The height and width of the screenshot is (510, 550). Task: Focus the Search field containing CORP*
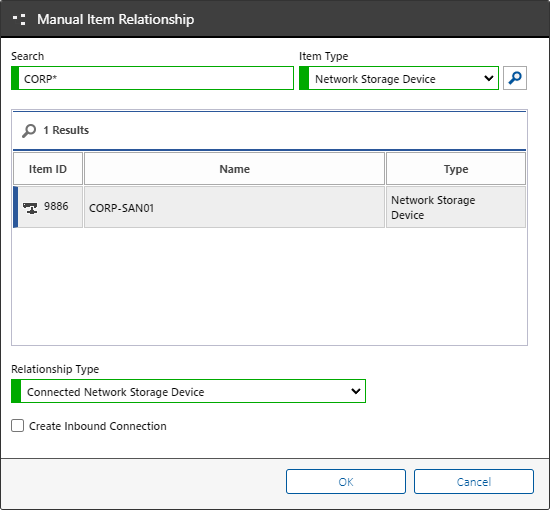pyautogui.click(x=153, y=78)
